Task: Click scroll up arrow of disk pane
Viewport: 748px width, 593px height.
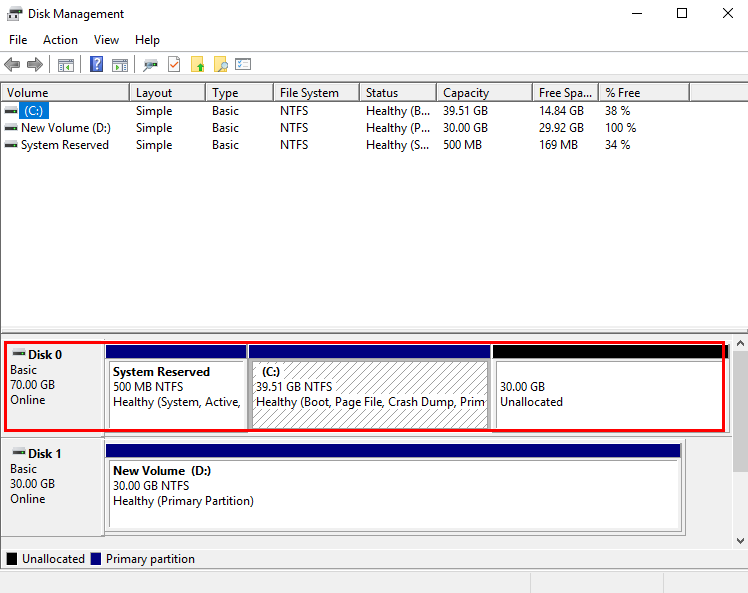Action: 740,343
